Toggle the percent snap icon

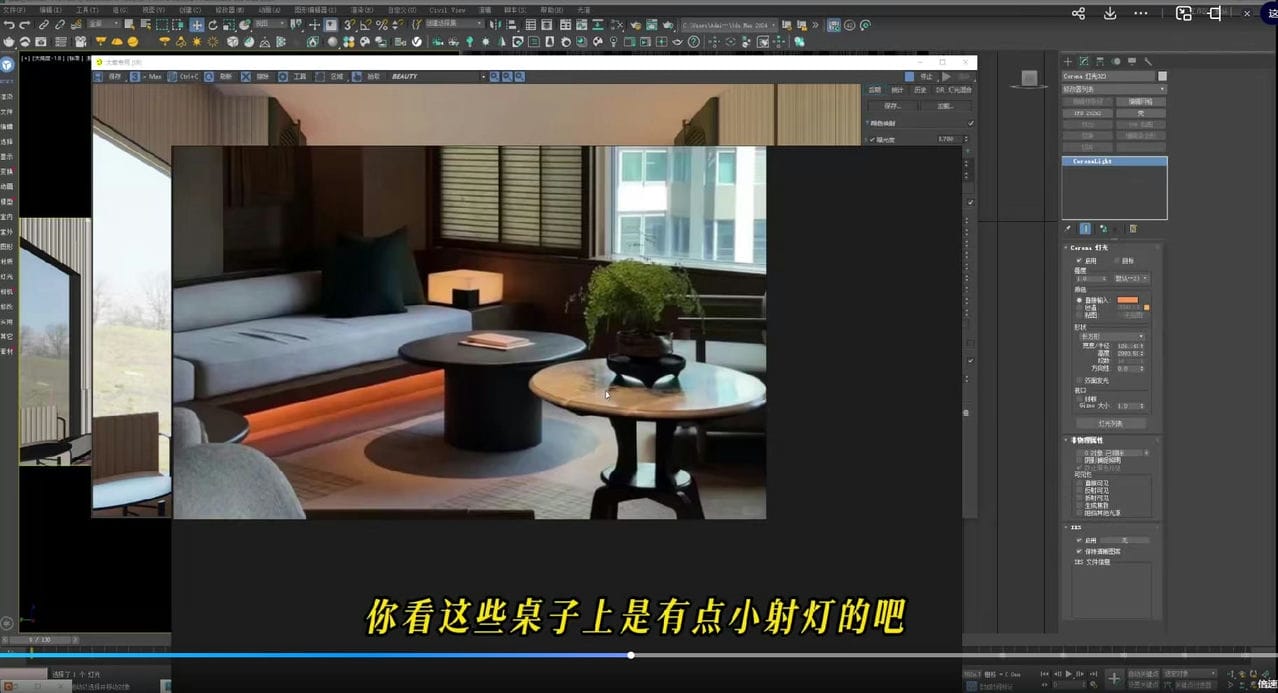pos(382,25)
